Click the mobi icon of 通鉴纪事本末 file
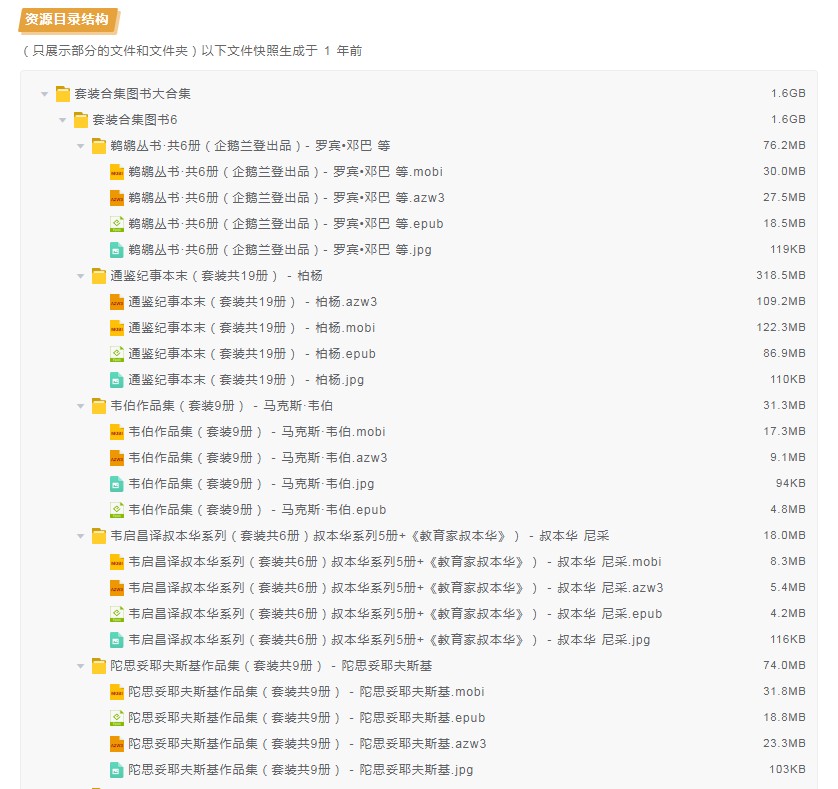The height and width of the screenshot is (789, 838). tap(117, 328)
